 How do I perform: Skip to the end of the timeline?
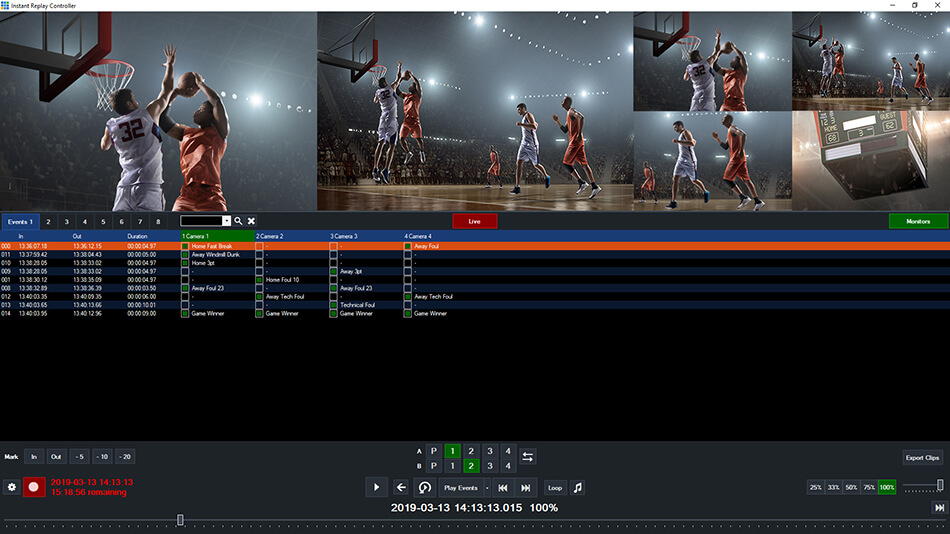(939, 508)
